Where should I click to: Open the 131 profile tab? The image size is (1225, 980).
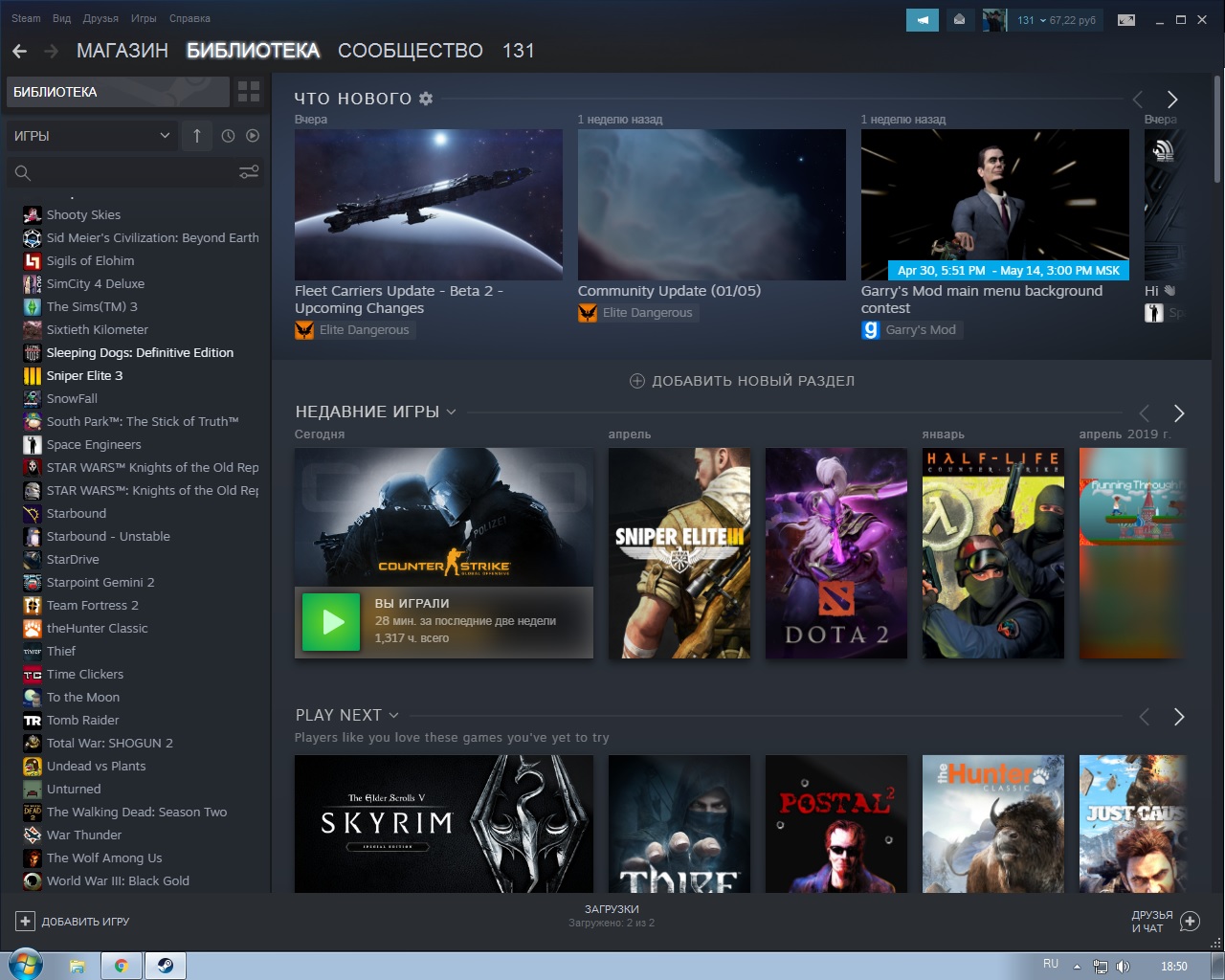pyautogui.click(x=518, y=51)
